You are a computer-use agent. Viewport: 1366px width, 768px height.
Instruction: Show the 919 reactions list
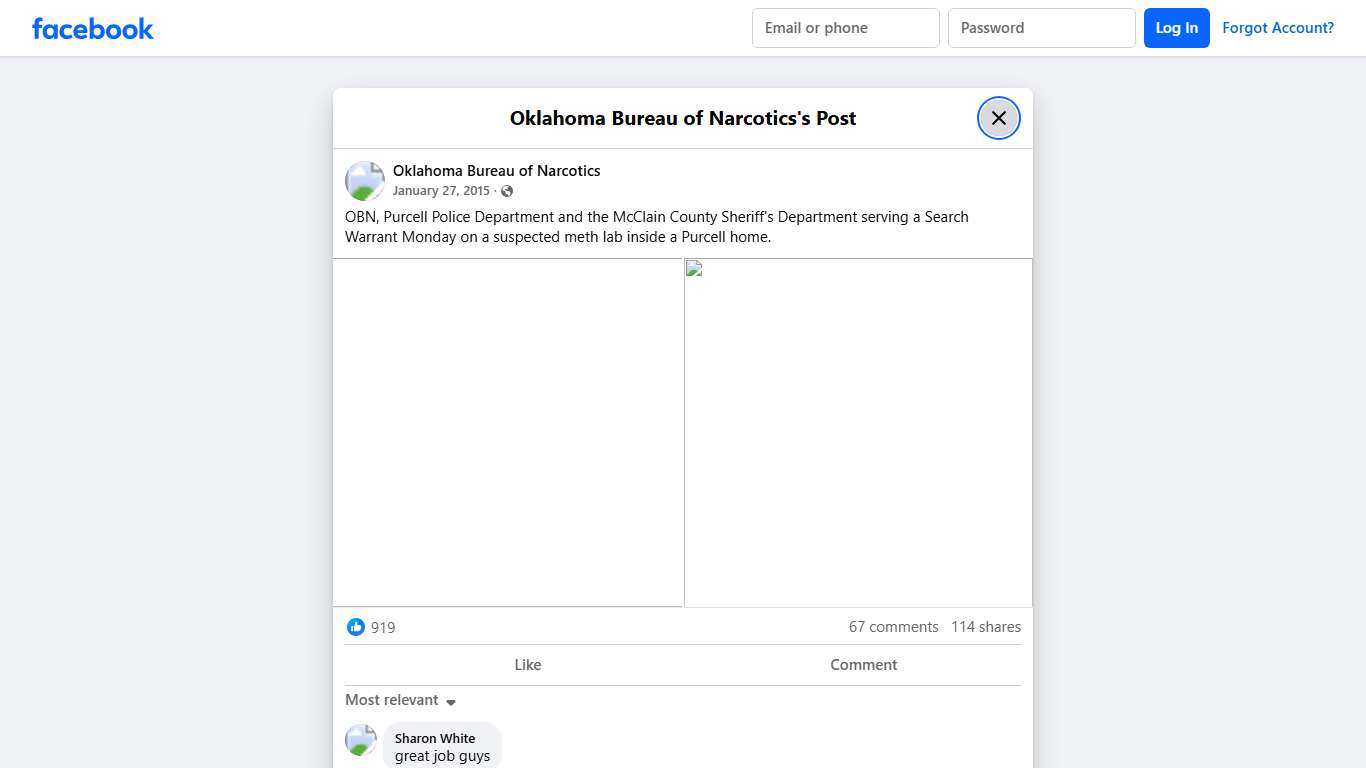pos(383,628)
